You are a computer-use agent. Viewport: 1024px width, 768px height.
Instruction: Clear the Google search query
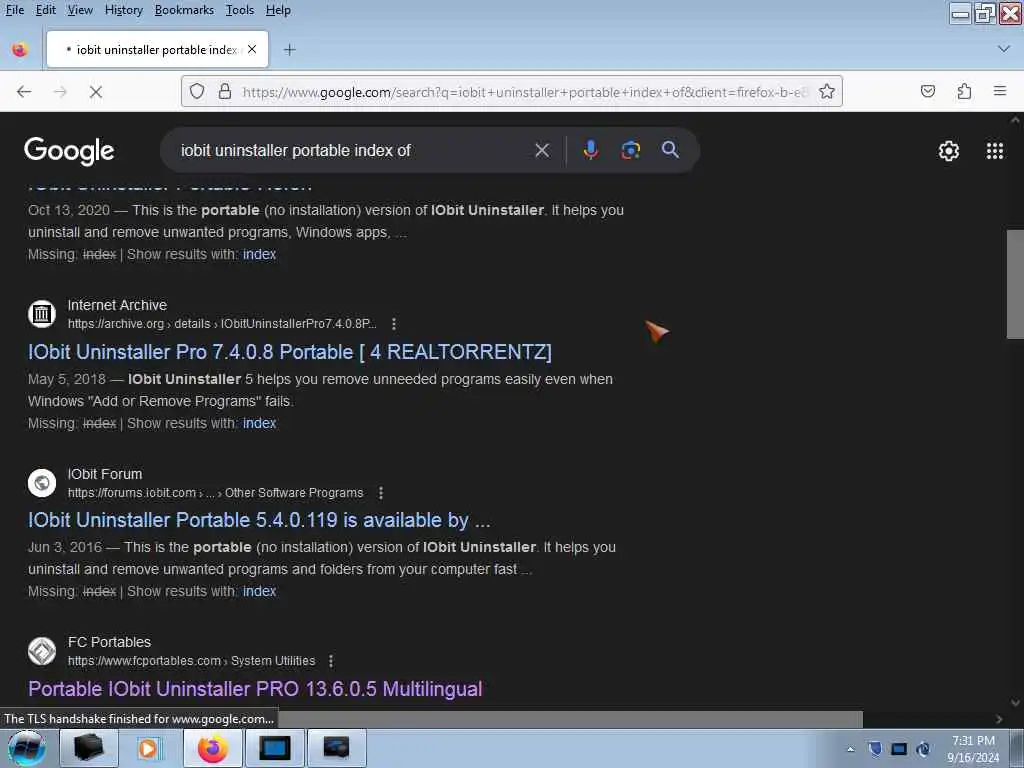[x=542, y=150]
